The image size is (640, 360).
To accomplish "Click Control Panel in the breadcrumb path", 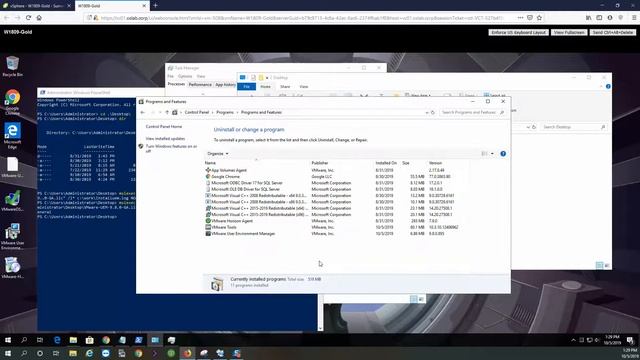I will point(197,112).
